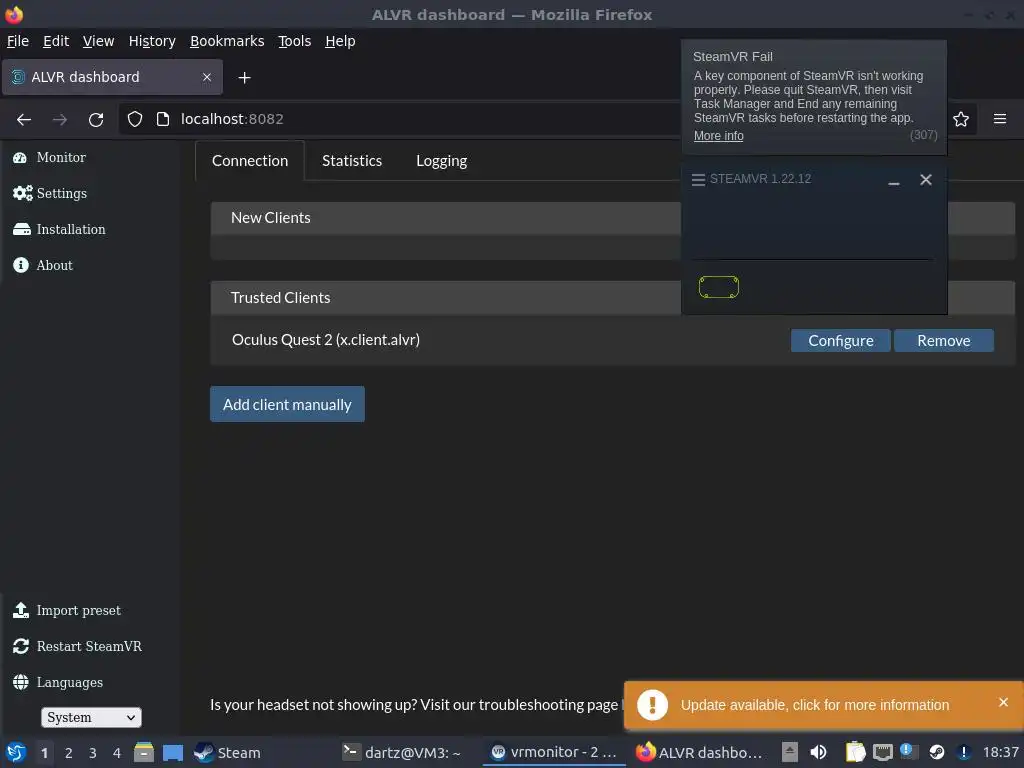Go back to the previous page
The width and height of the screenshot is (1024, 768).
pos(24,120)
